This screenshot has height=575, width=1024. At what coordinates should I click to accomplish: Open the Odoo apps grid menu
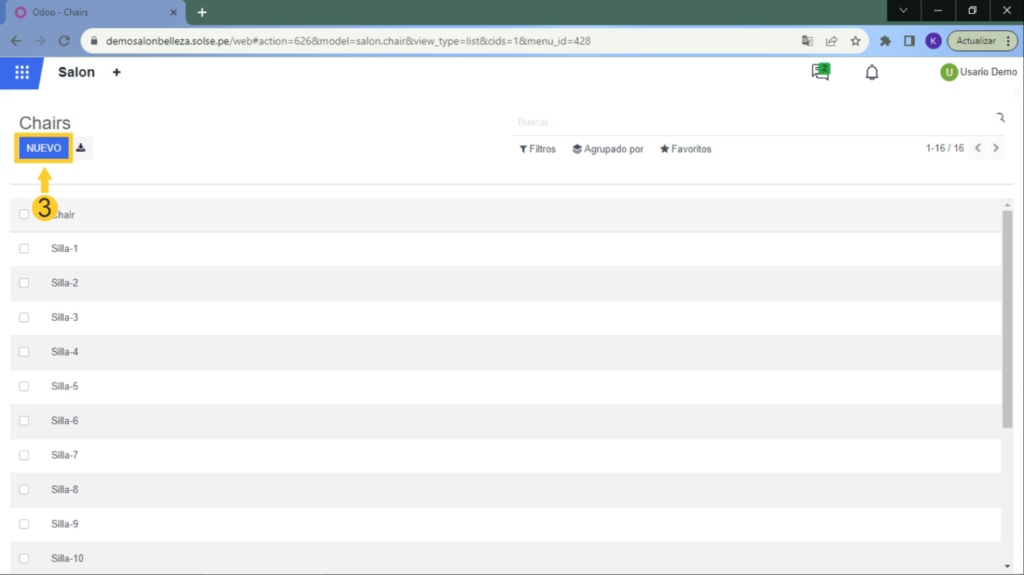[x=21, y=73]
